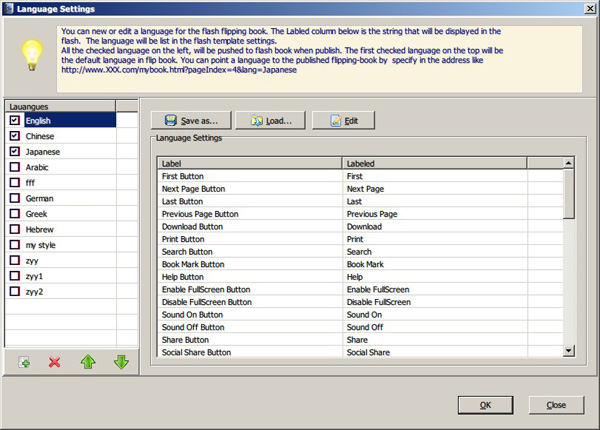This screenshot has width=600, height=430.
Task: Confirm with the OK button
Action: tap(486, 405)
